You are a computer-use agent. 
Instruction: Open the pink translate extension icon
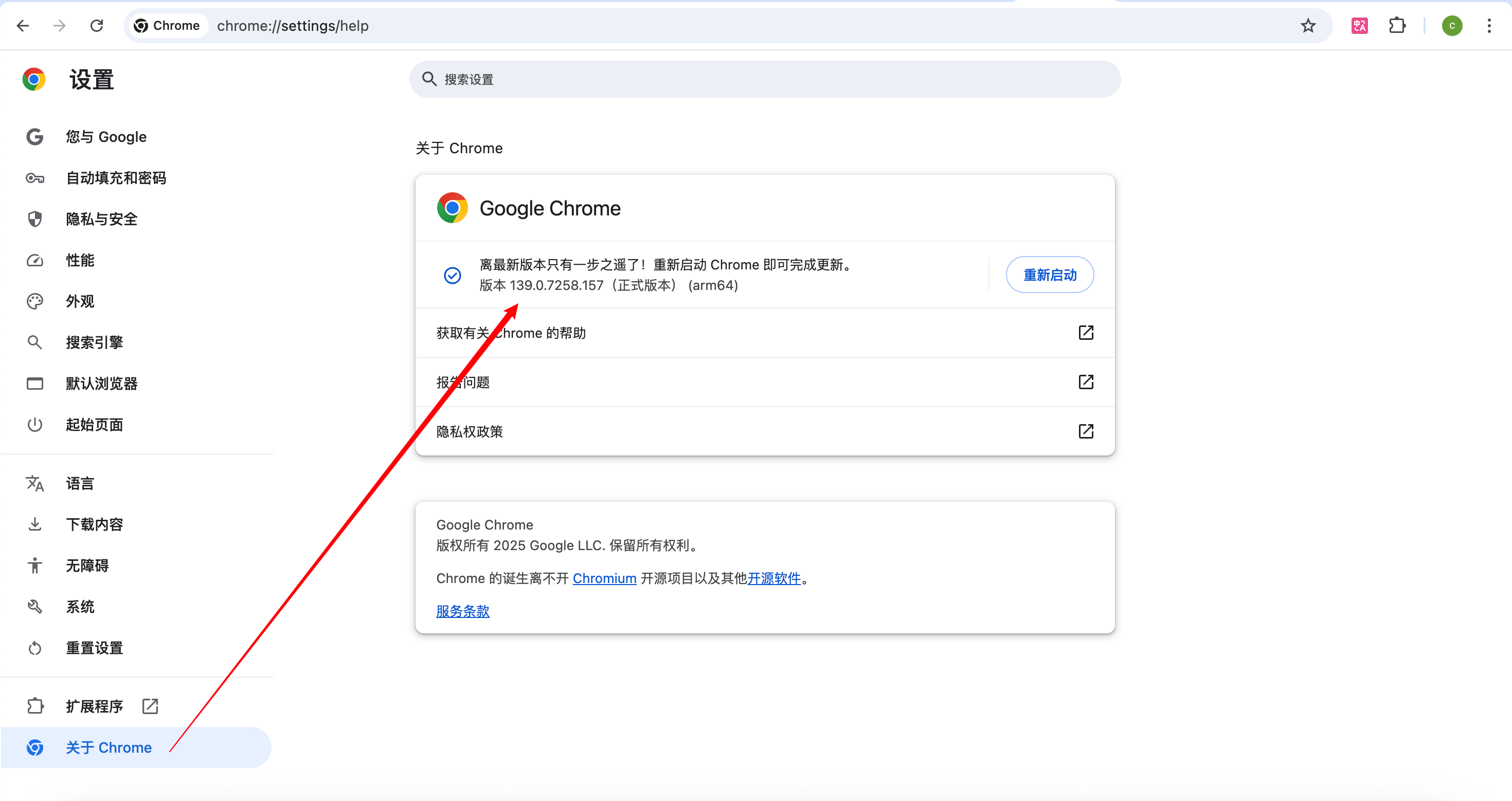pyautogui.click(x=1359, y=26)
